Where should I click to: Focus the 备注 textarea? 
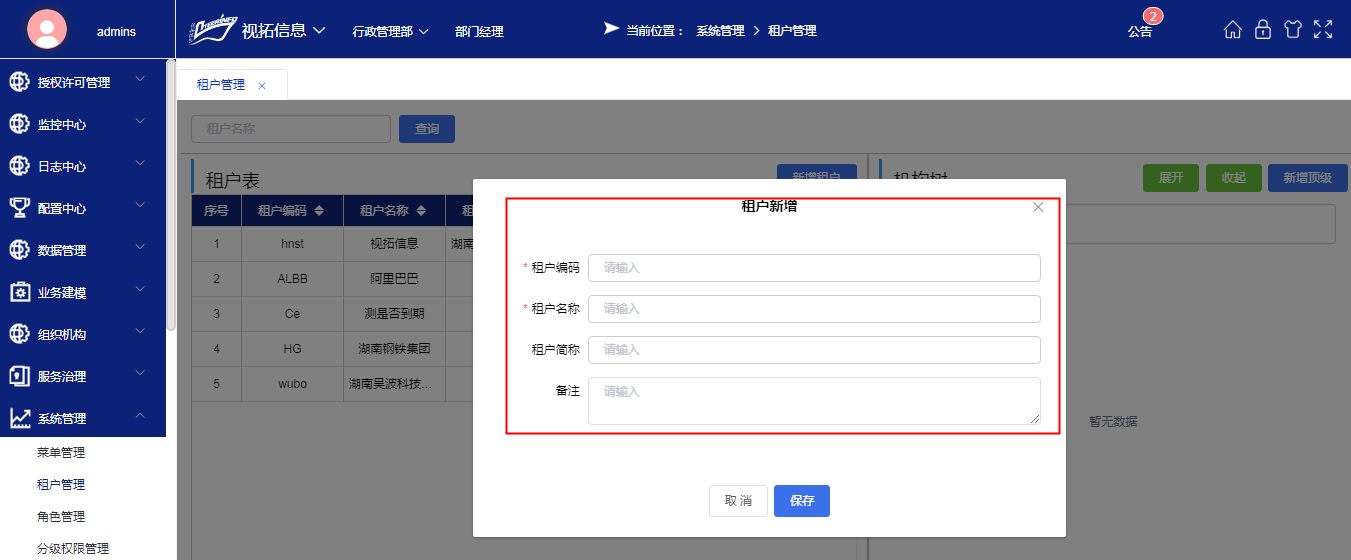[x=814, y=400]
